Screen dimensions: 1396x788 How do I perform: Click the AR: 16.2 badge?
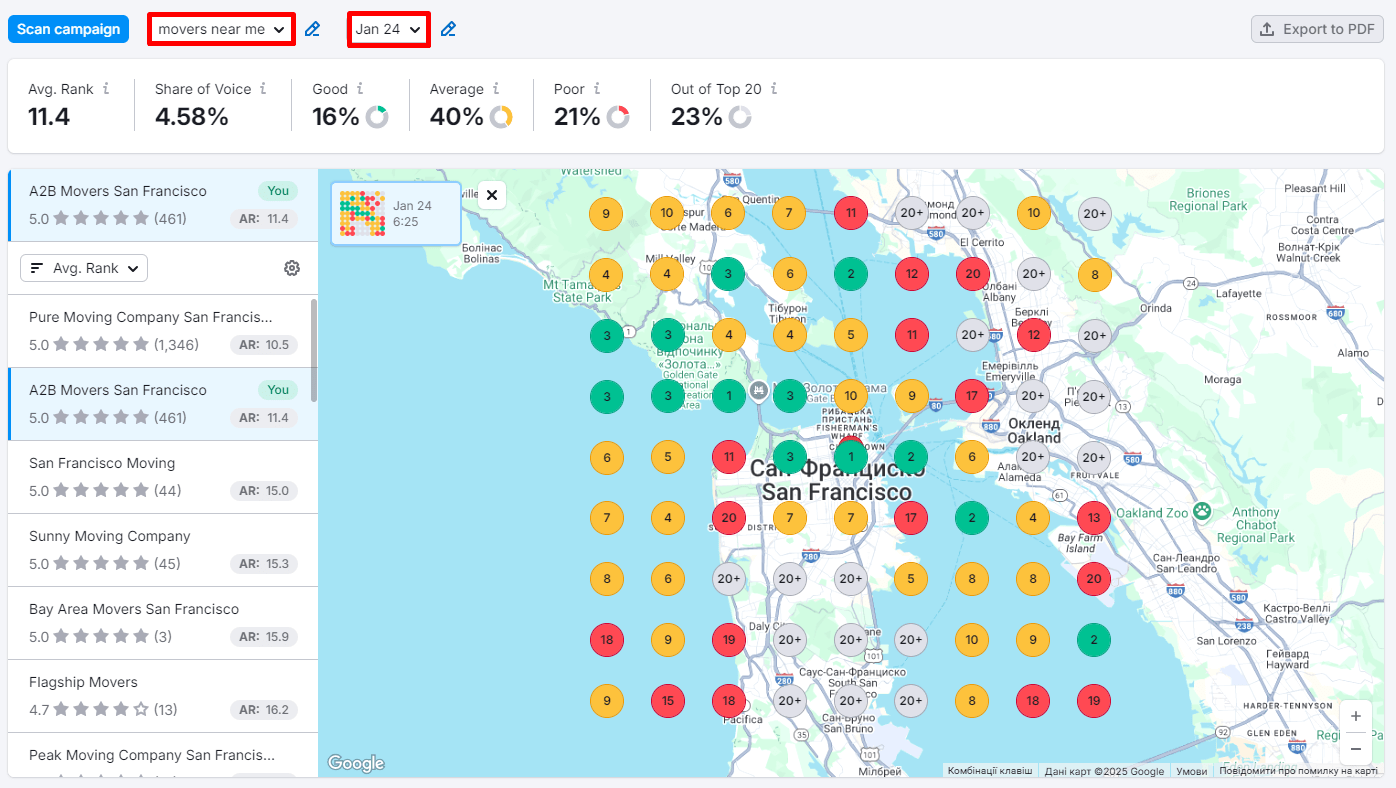[x=264, y=710]
